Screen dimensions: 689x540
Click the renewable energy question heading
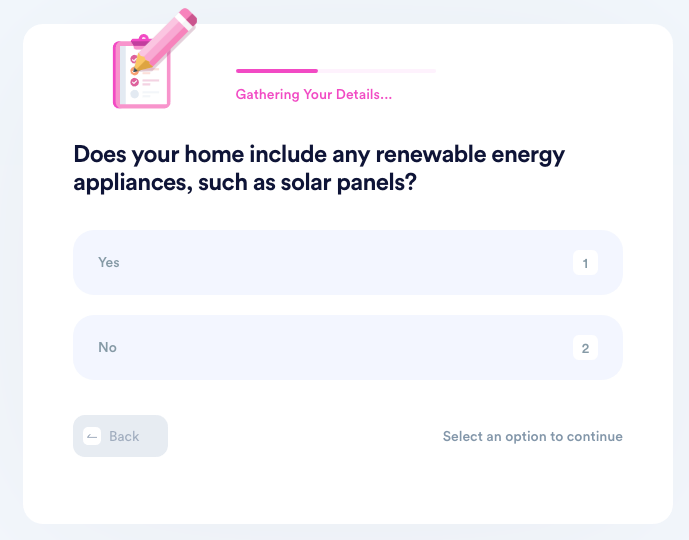[x=319, y=168]
